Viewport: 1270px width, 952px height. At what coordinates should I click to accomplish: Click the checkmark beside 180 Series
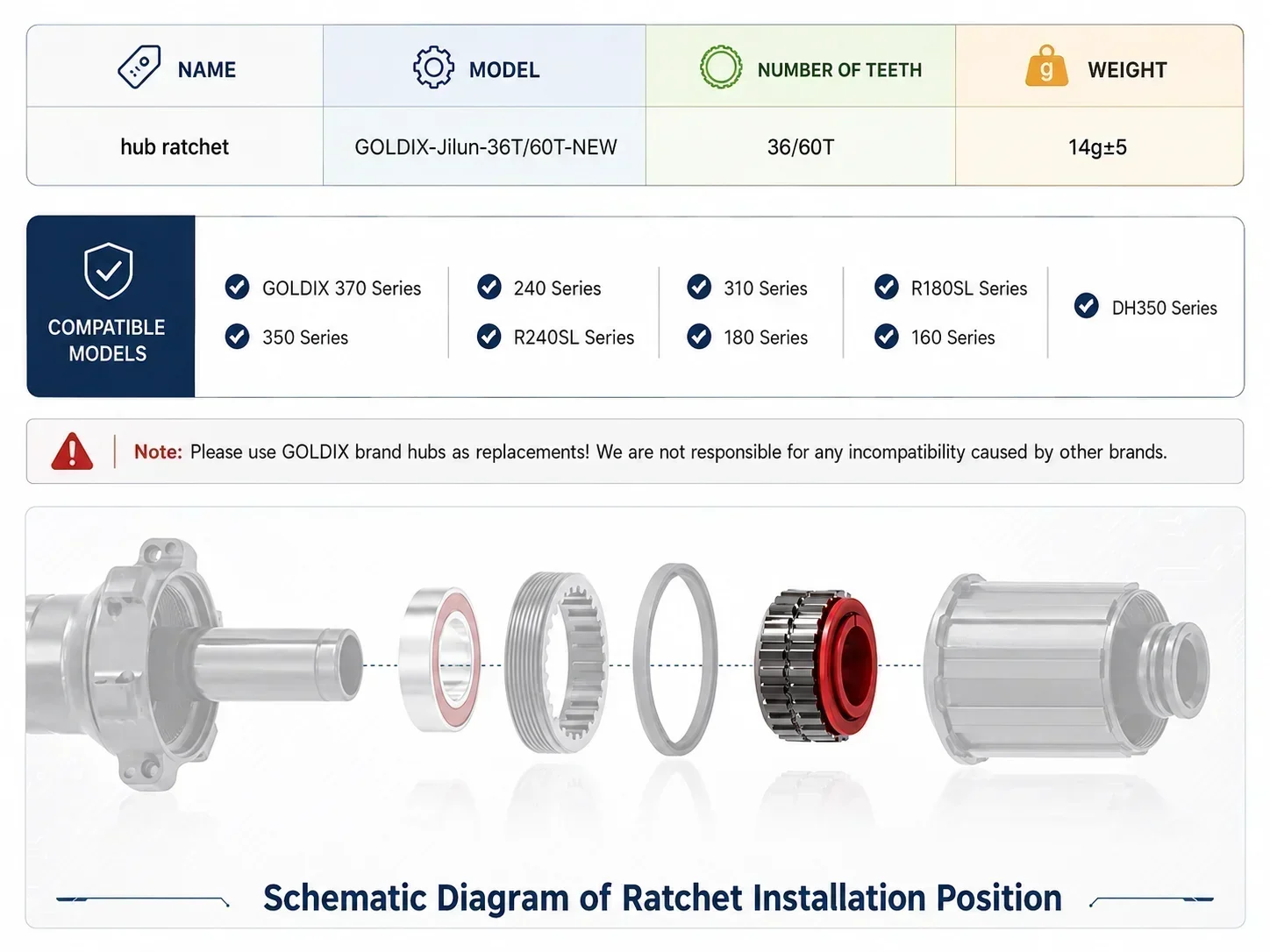point(699,337)
